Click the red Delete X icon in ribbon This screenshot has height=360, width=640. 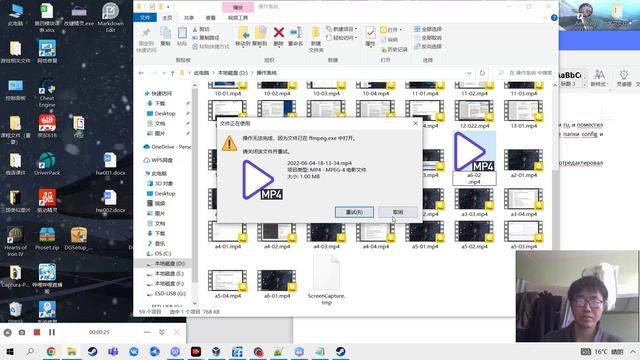[x=279, y=33]
